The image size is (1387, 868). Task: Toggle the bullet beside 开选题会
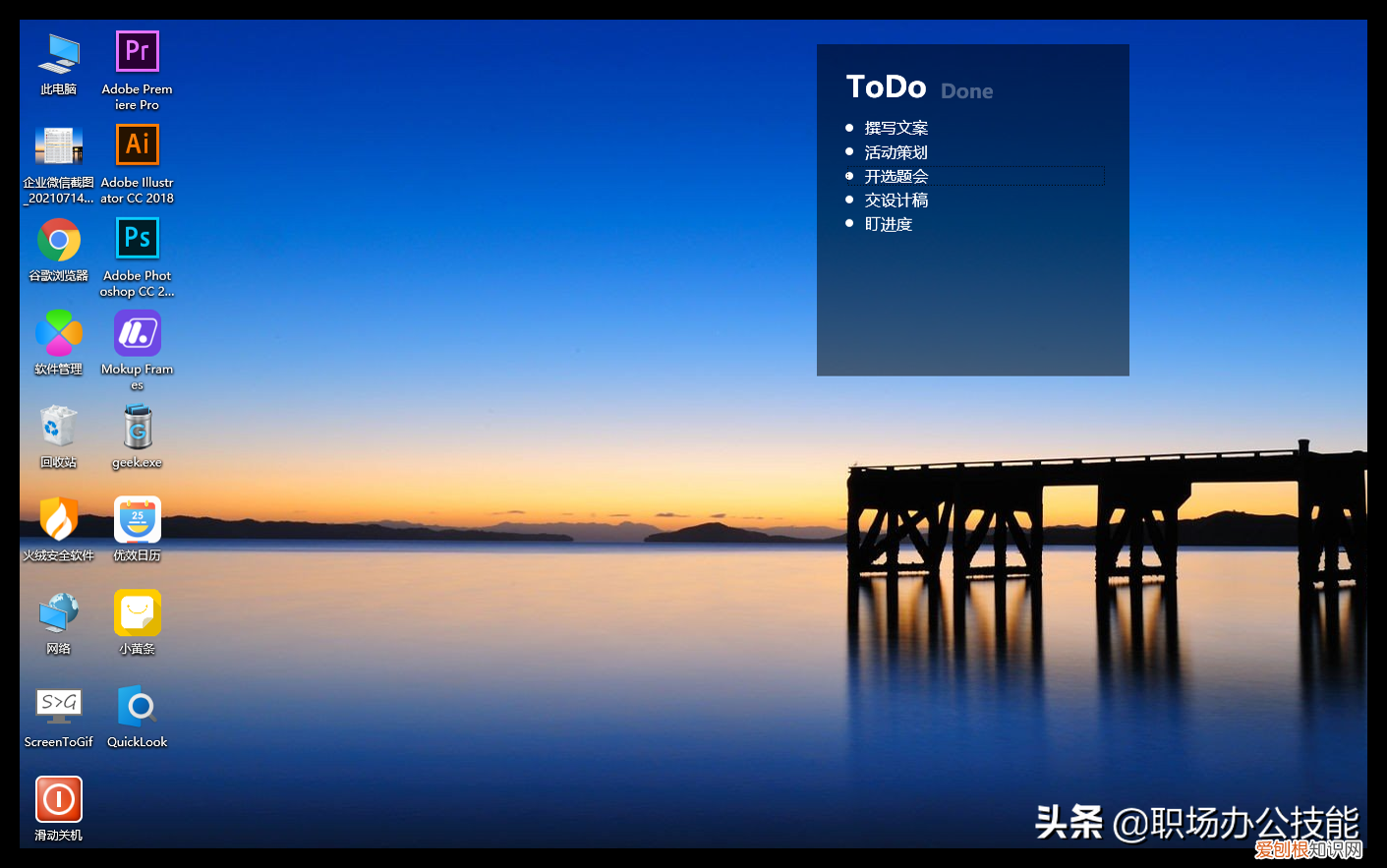pyautogui.click(x=849, y=176)
